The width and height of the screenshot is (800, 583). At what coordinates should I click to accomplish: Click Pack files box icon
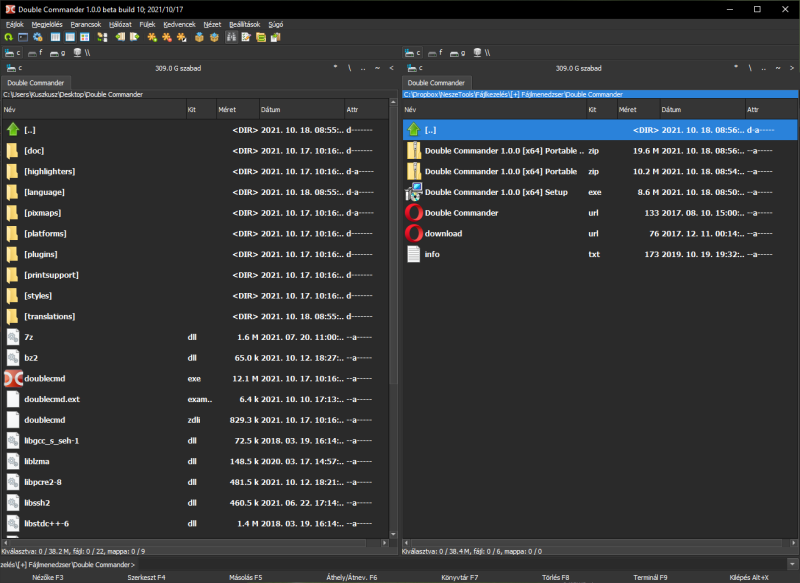199,37
